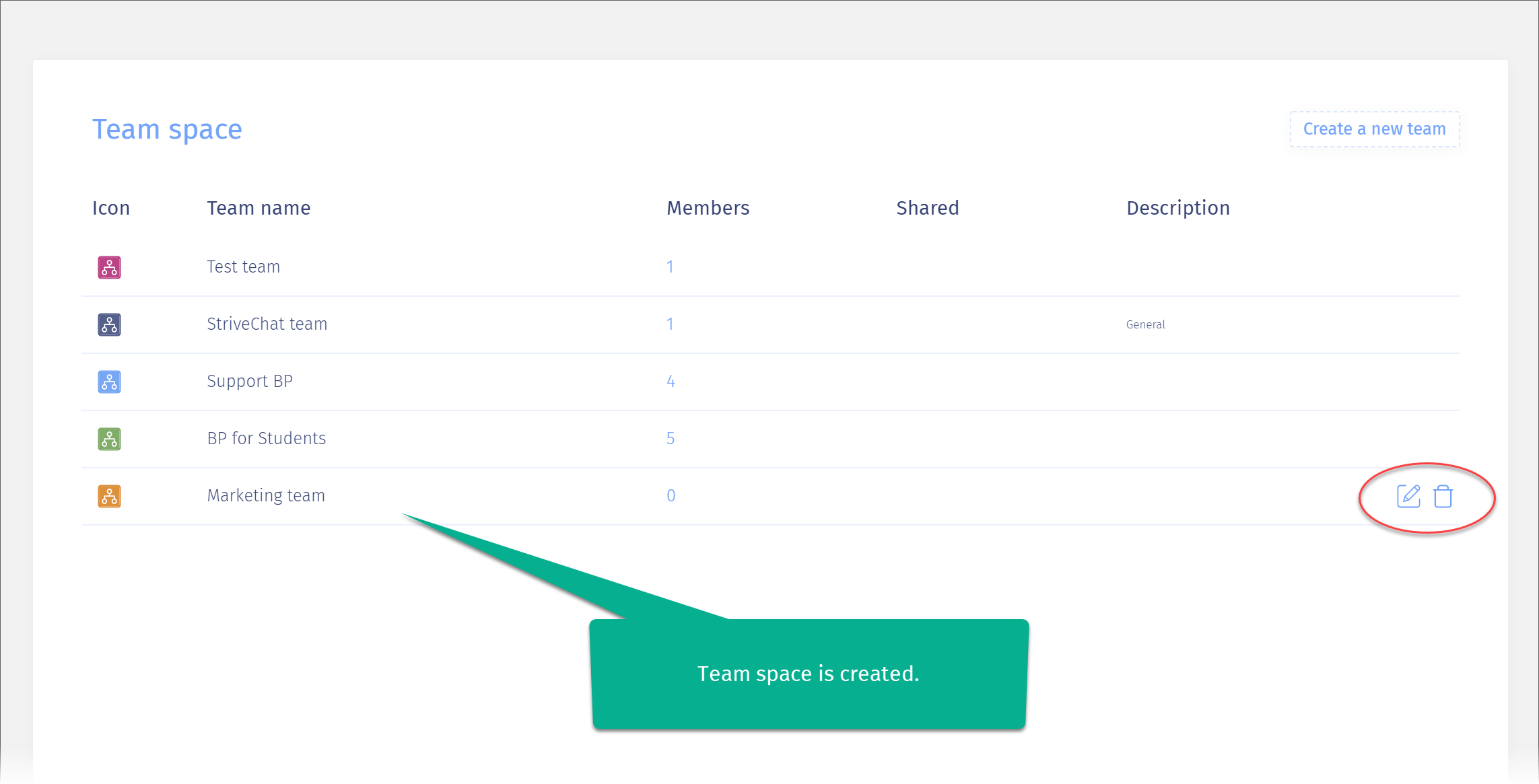The height and width of the screenshot is (784, 1539).
Task: Click the Team space page heading
Action: [x=167, y=129]
